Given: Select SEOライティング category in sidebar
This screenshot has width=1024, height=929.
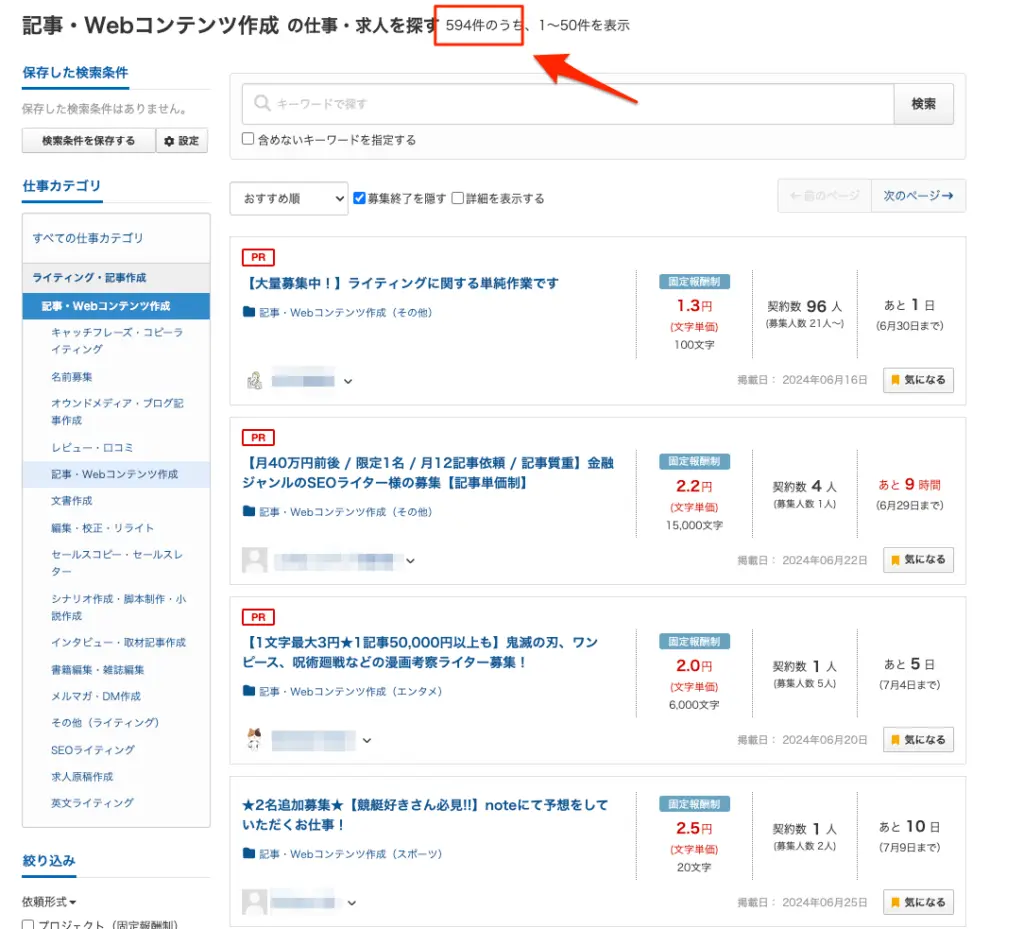Looking at the screenshot, I should click(93, 749).
